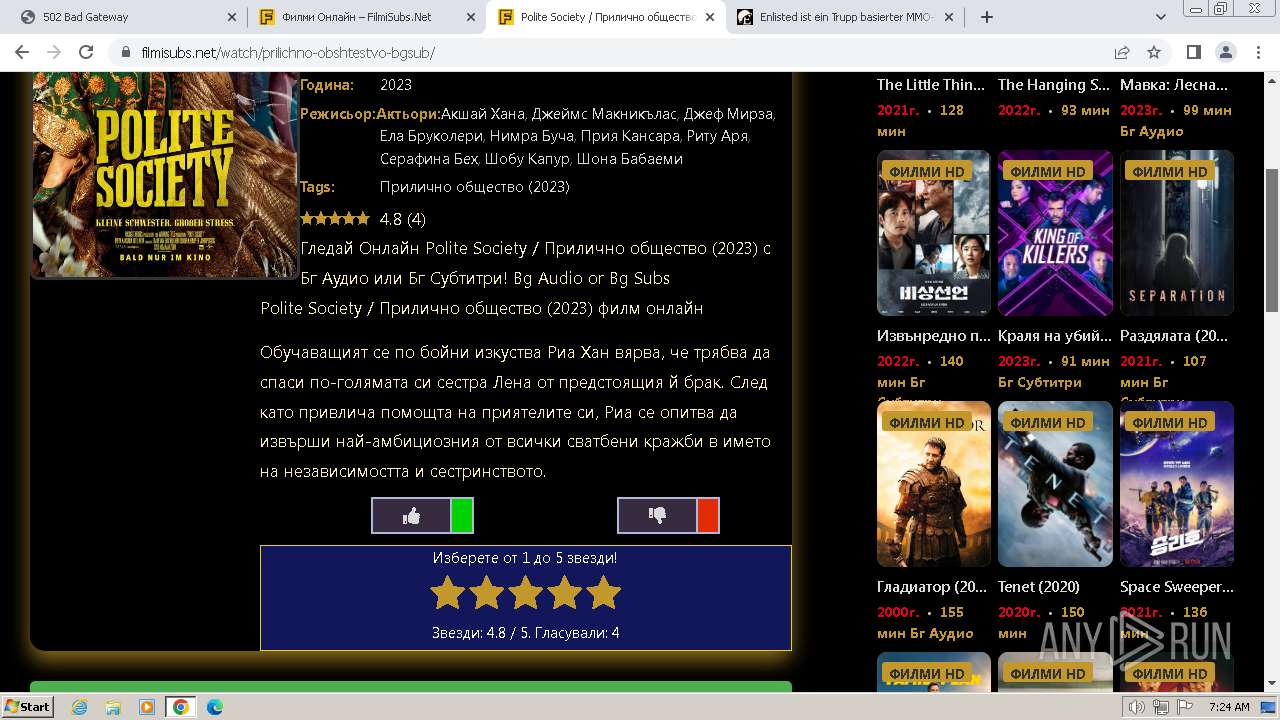
Task: Open the browser side panel
Action: (x=1193, y=52)
